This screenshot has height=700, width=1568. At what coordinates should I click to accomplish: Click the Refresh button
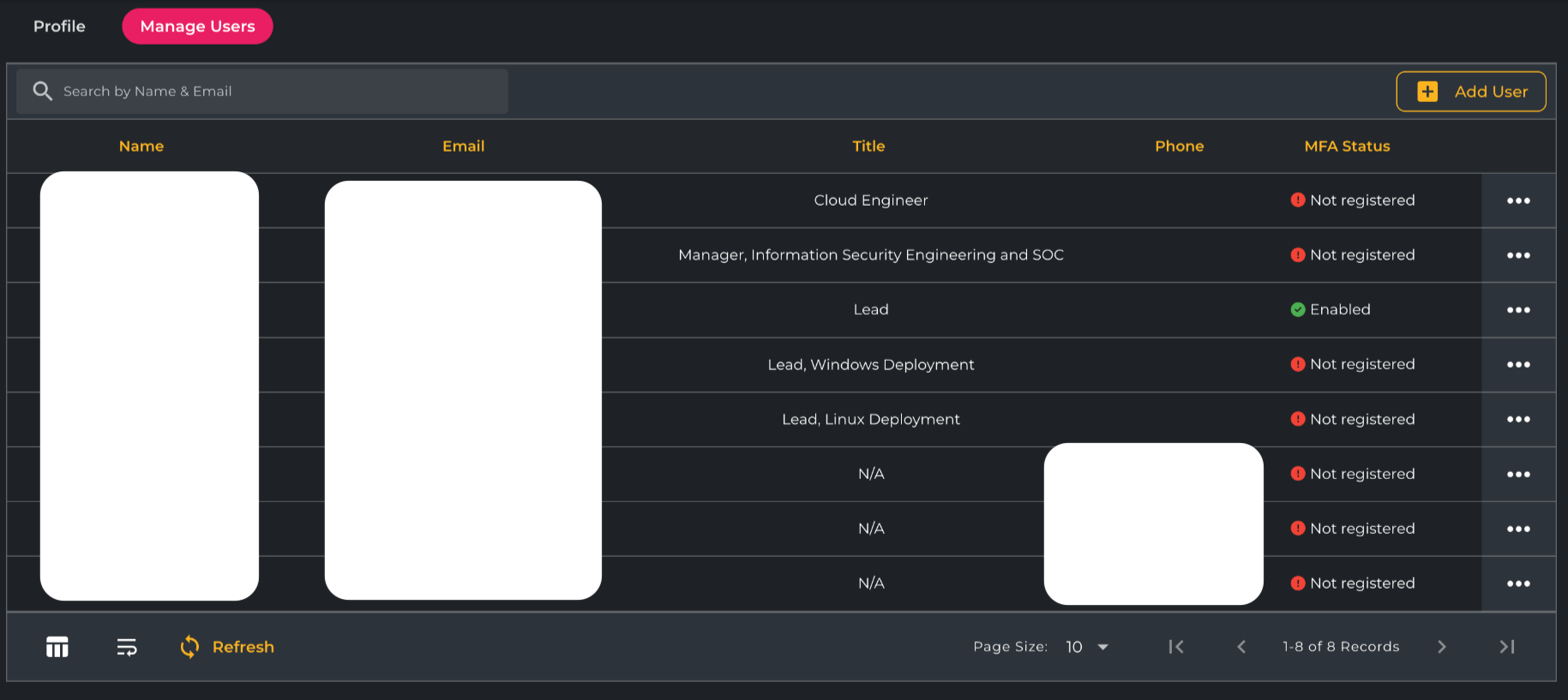coord(228,647)
